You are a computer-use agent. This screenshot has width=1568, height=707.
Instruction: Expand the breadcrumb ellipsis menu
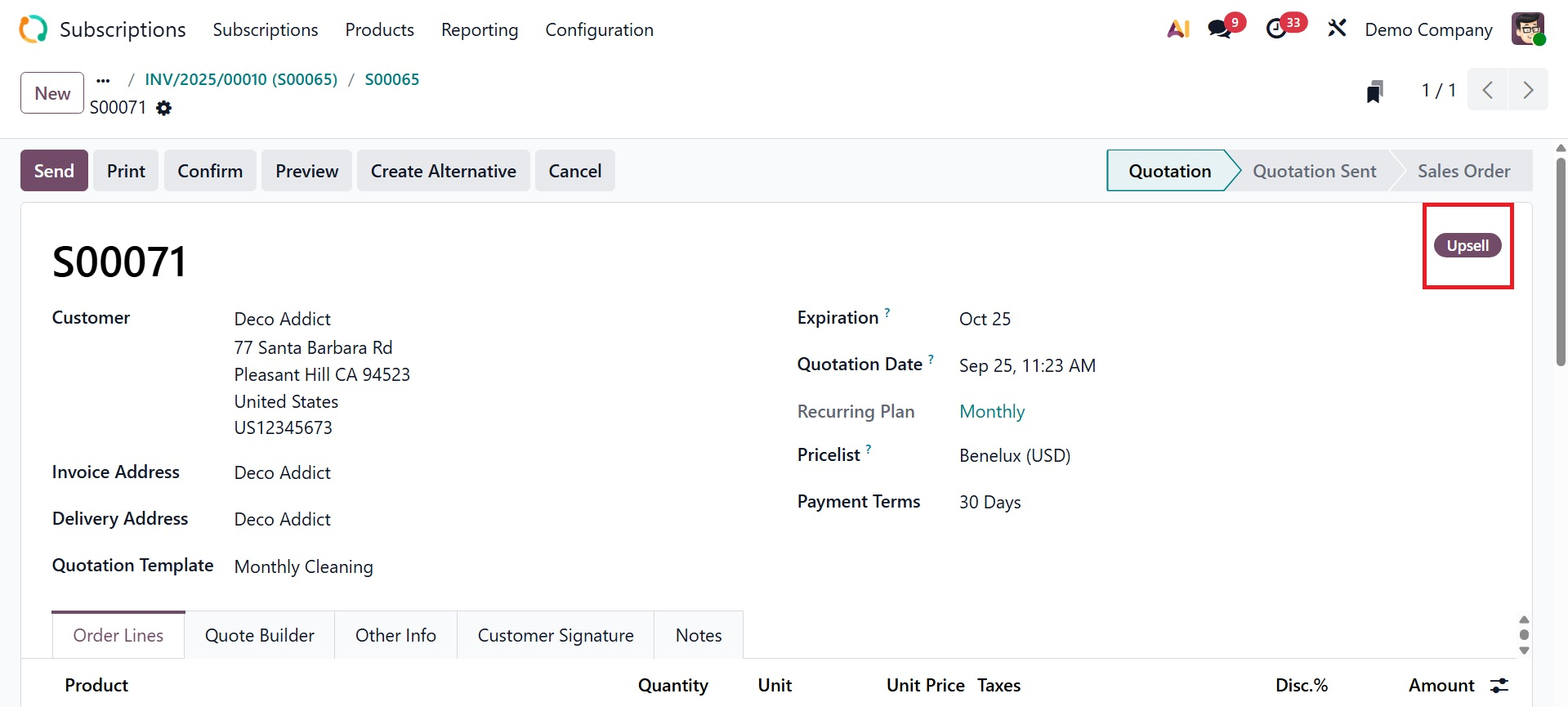click(103, 80)
